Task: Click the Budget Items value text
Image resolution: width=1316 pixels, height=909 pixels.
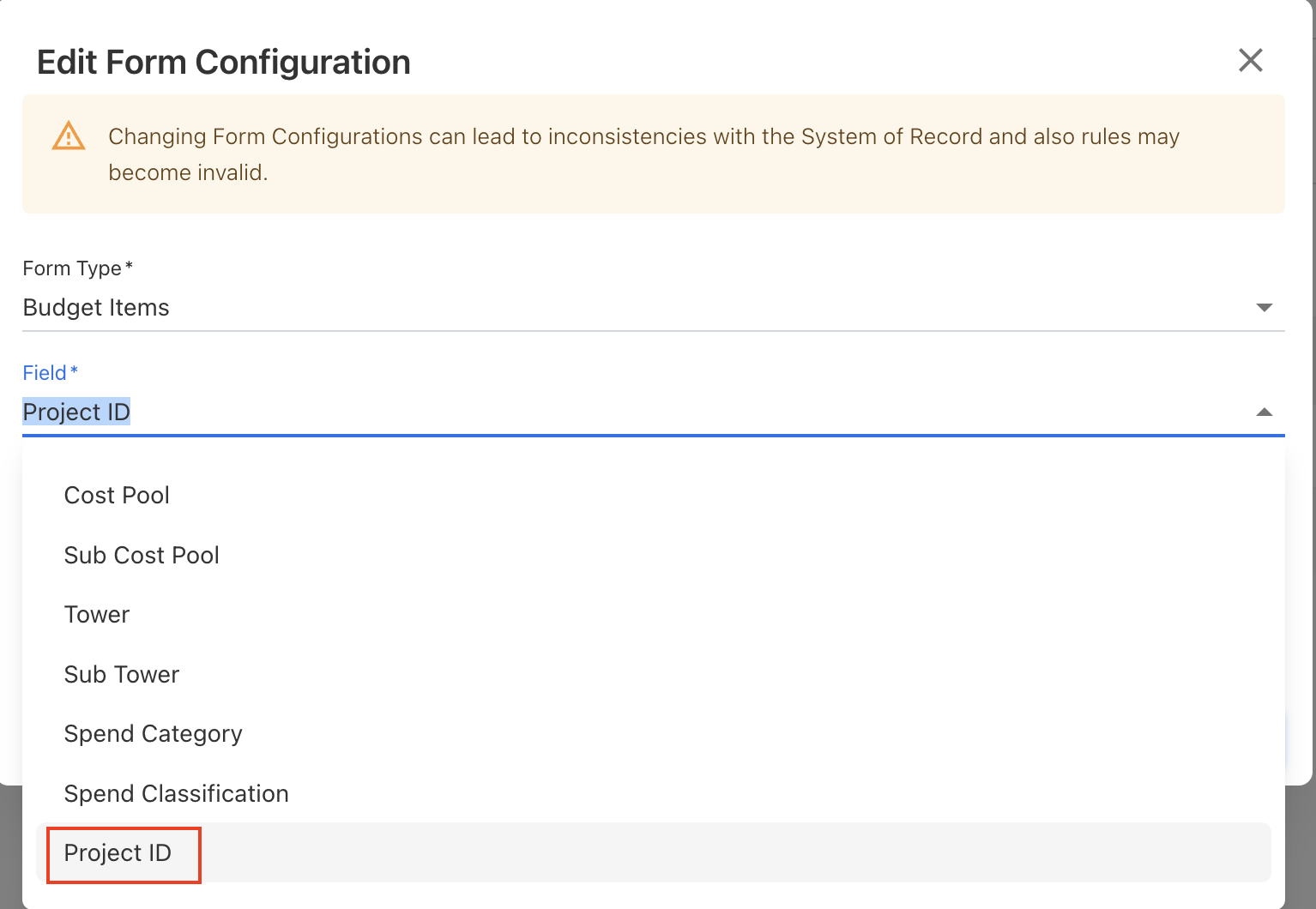Action: 96,307
